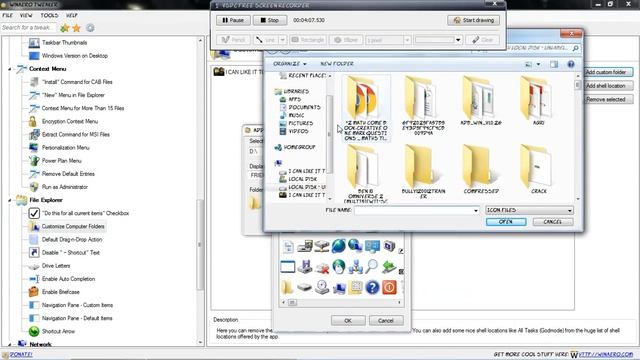Toggle the preview pane icon
Screen dimensions: 640x360
554,64
